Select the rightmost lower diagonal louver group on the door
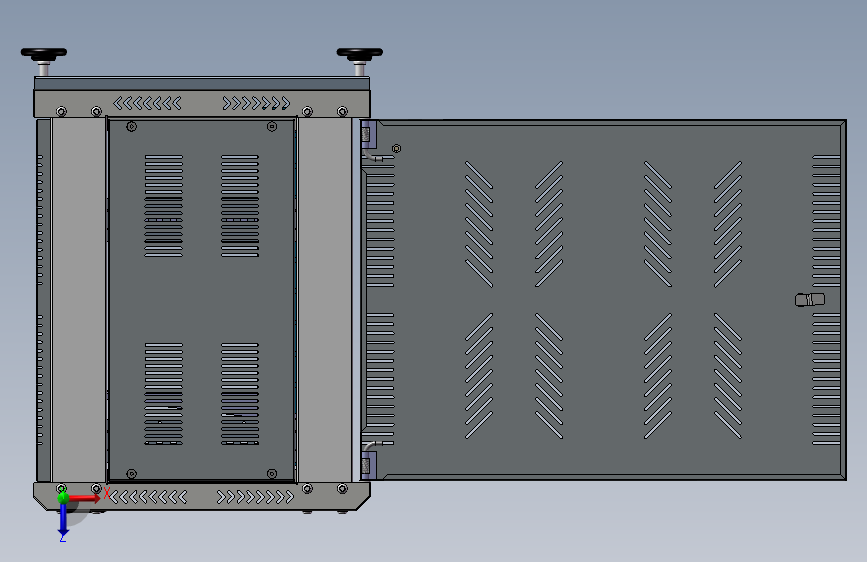The image size is (867, 562). pos(728,376)
